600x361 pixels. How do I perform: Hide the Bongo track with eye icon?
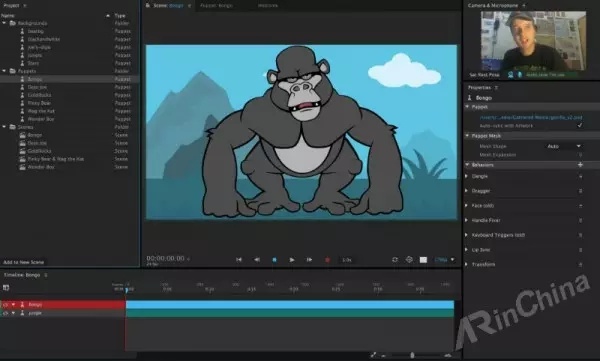pos(5,305)
